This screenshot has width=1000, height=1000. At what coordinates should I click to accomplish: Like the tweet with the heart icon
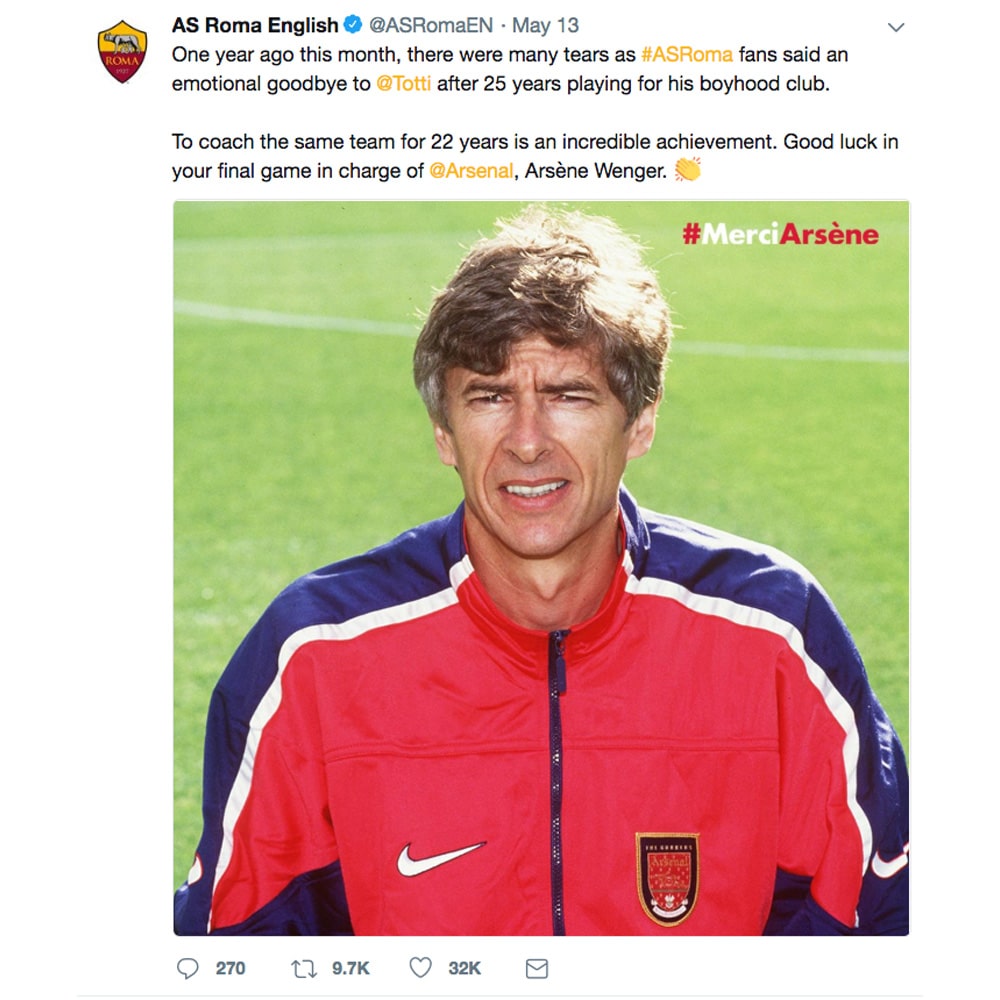[x=420, y=967]
